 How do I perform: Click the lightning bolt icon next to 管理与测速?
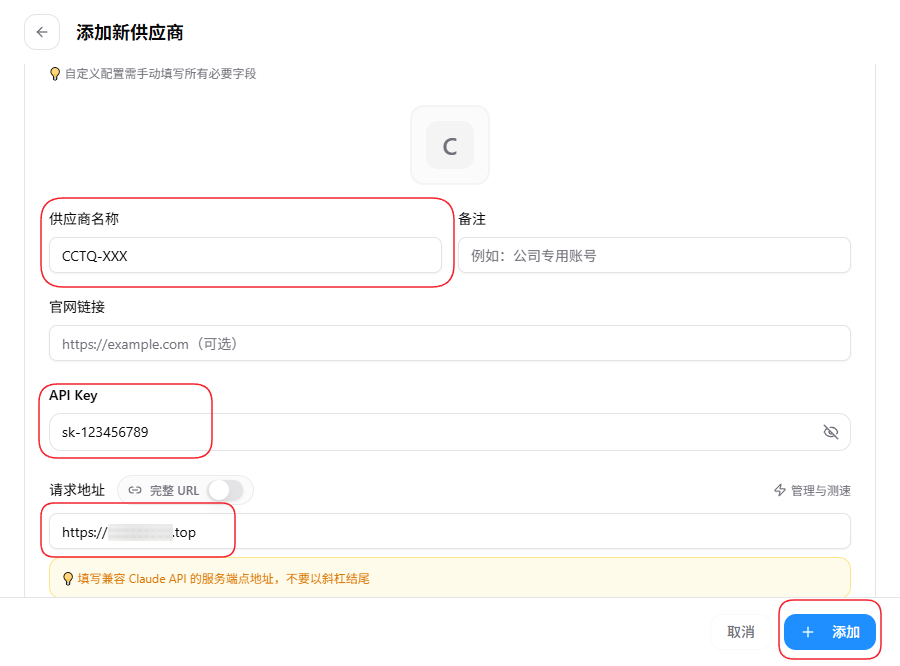pos(780,490)
